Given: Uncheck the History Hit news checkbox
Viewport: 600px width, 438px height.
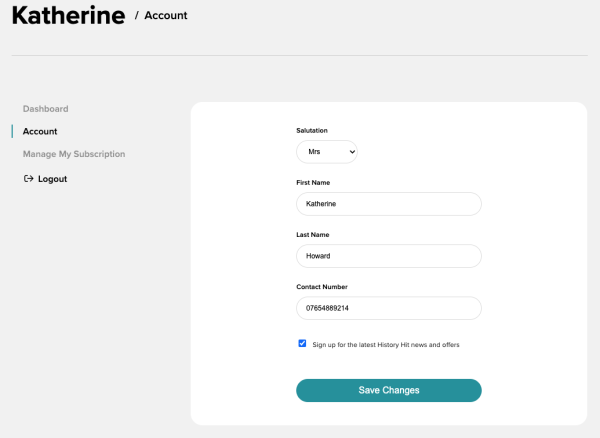Looking at the screenshot, I should tap(302, 343).
